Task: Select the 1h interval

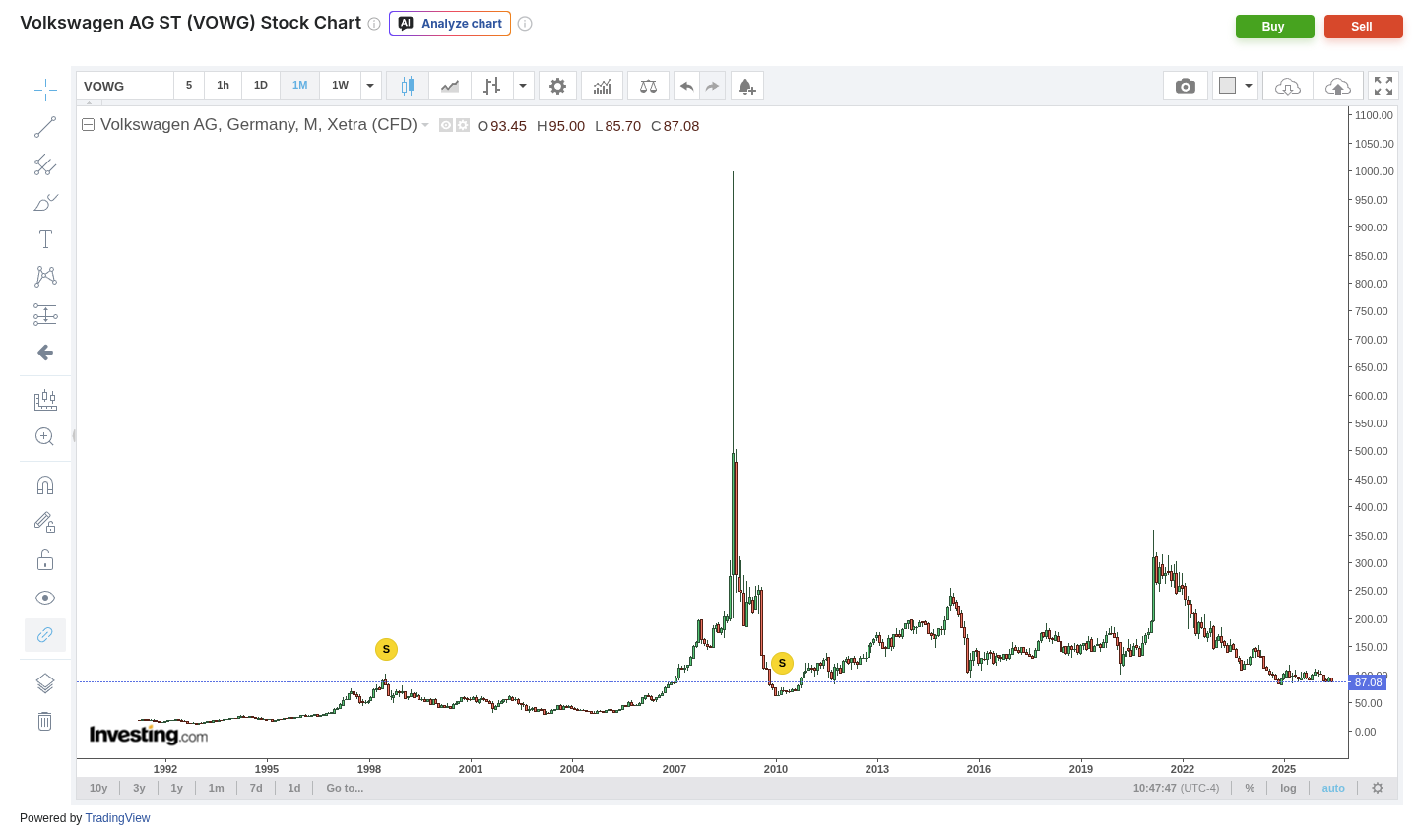Action: pos(224,86)
